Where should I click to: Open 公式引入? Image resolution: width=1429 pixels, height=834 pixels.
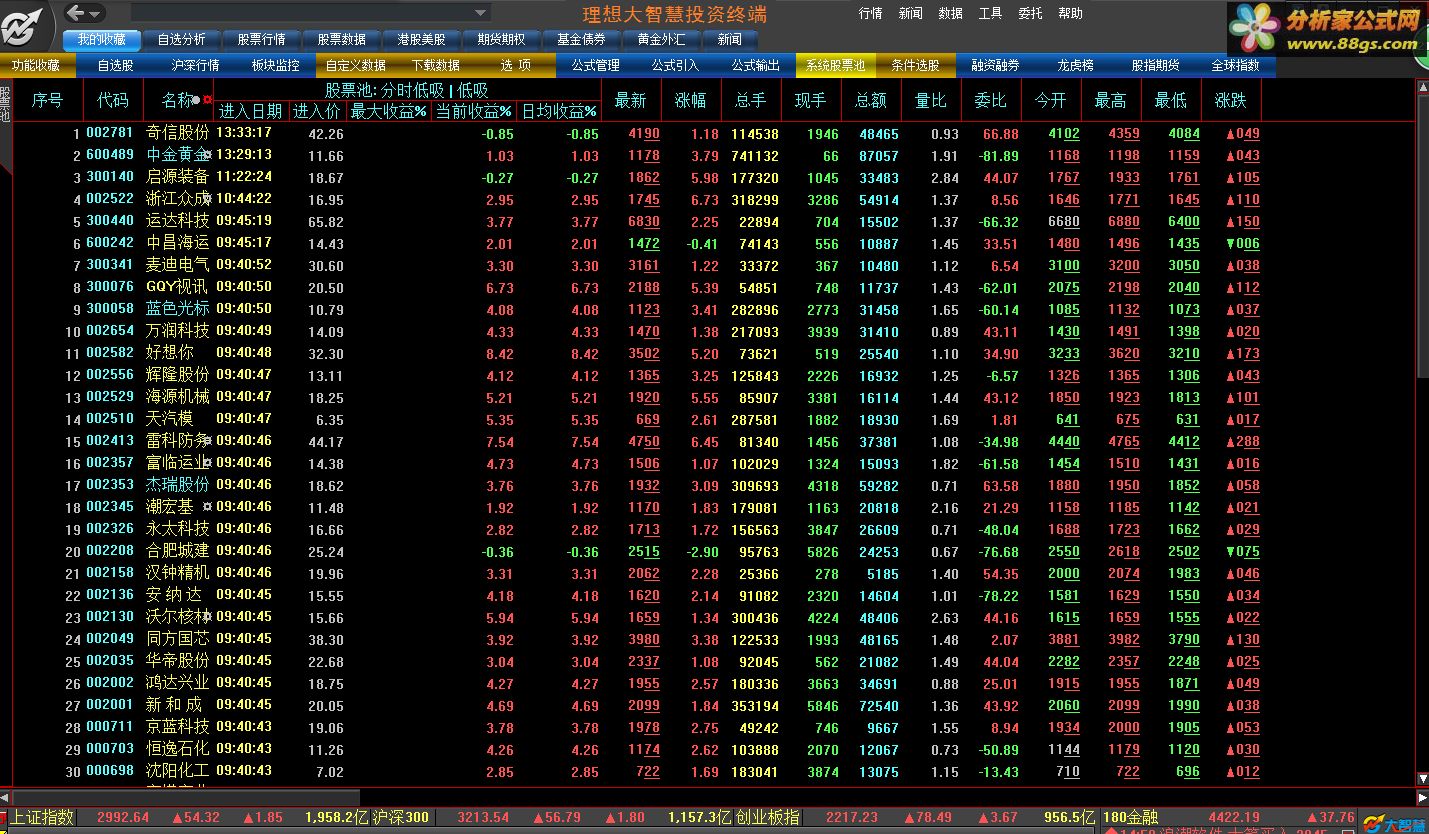[676, 65]
